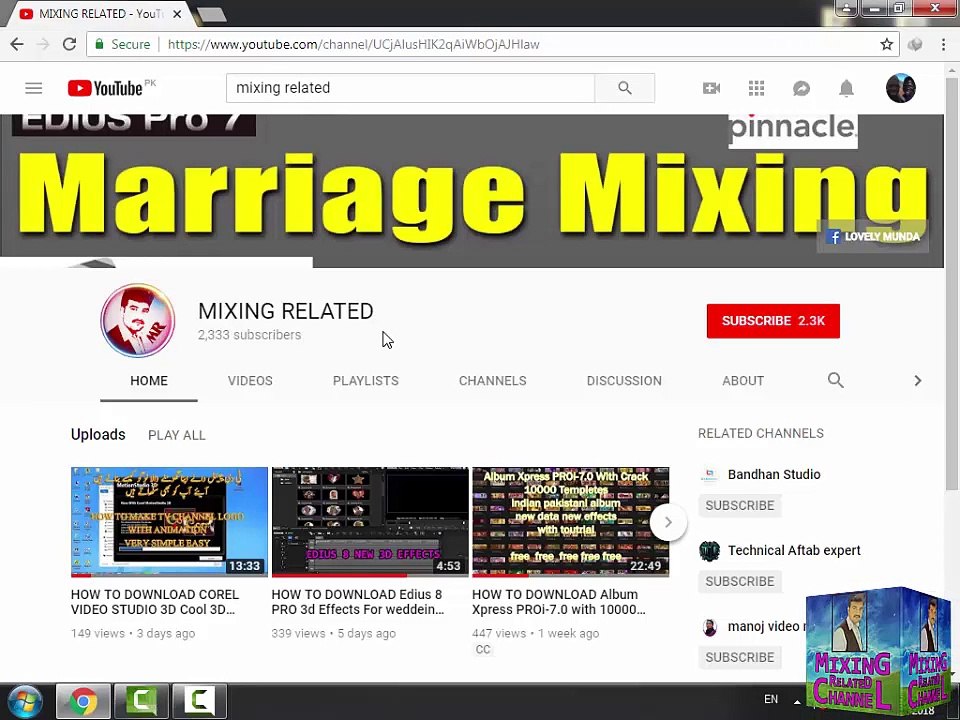Click the CC badge under Album Xpress video

point(483,650)
